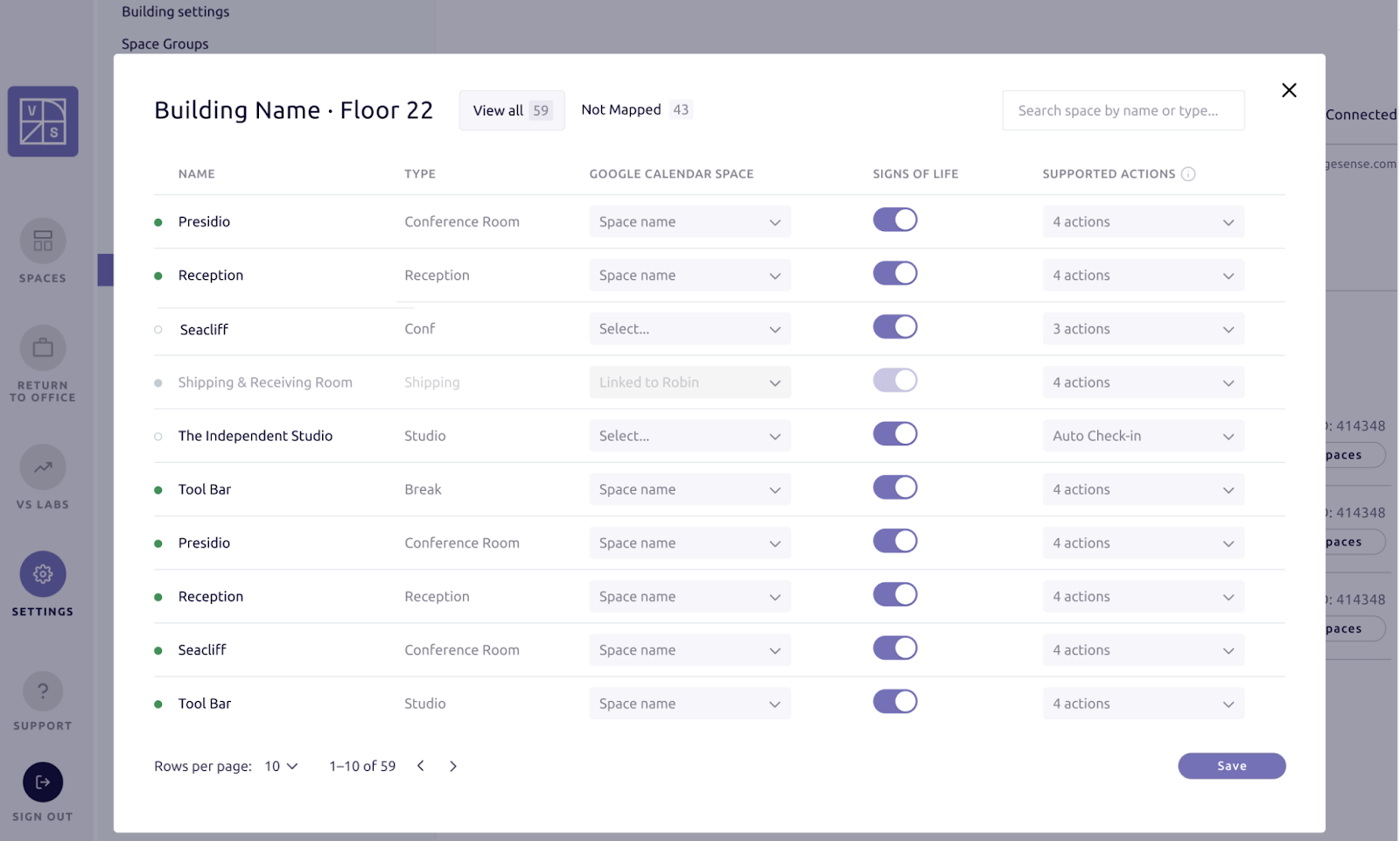Select the View all tab
The image size is (1400, 841).
[x=512, y=110]
